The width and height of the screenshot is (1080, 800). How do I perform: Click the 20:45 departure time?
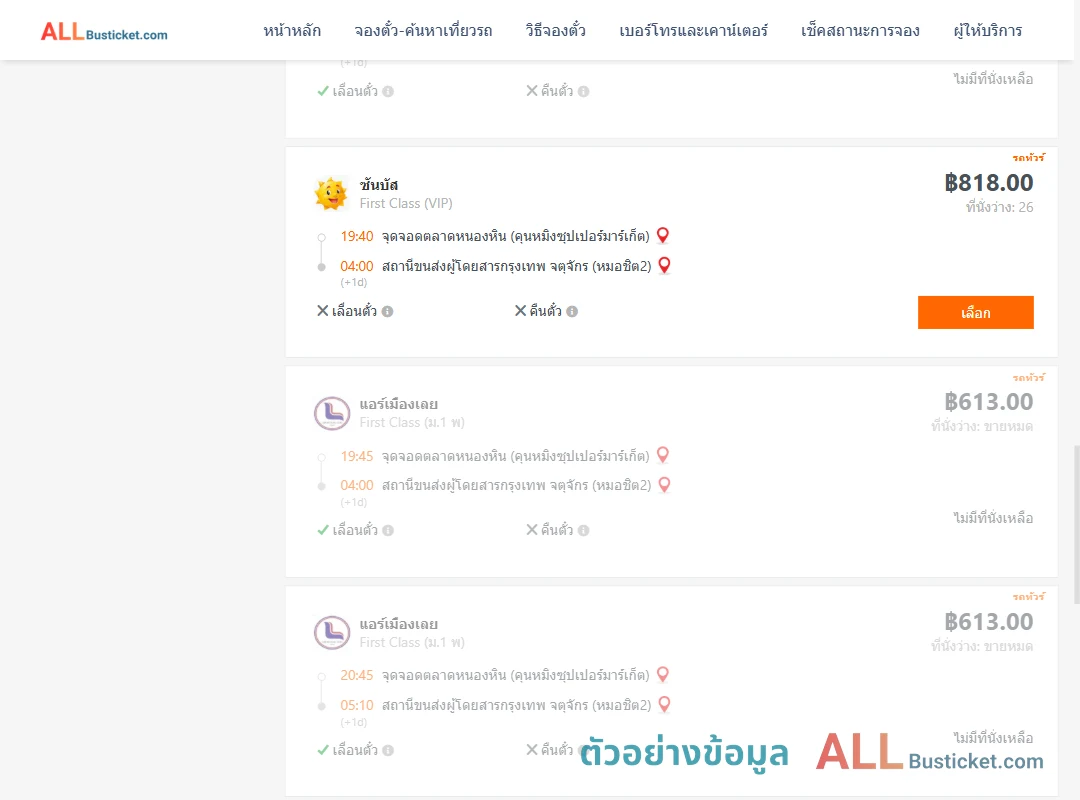click(357, 675)
